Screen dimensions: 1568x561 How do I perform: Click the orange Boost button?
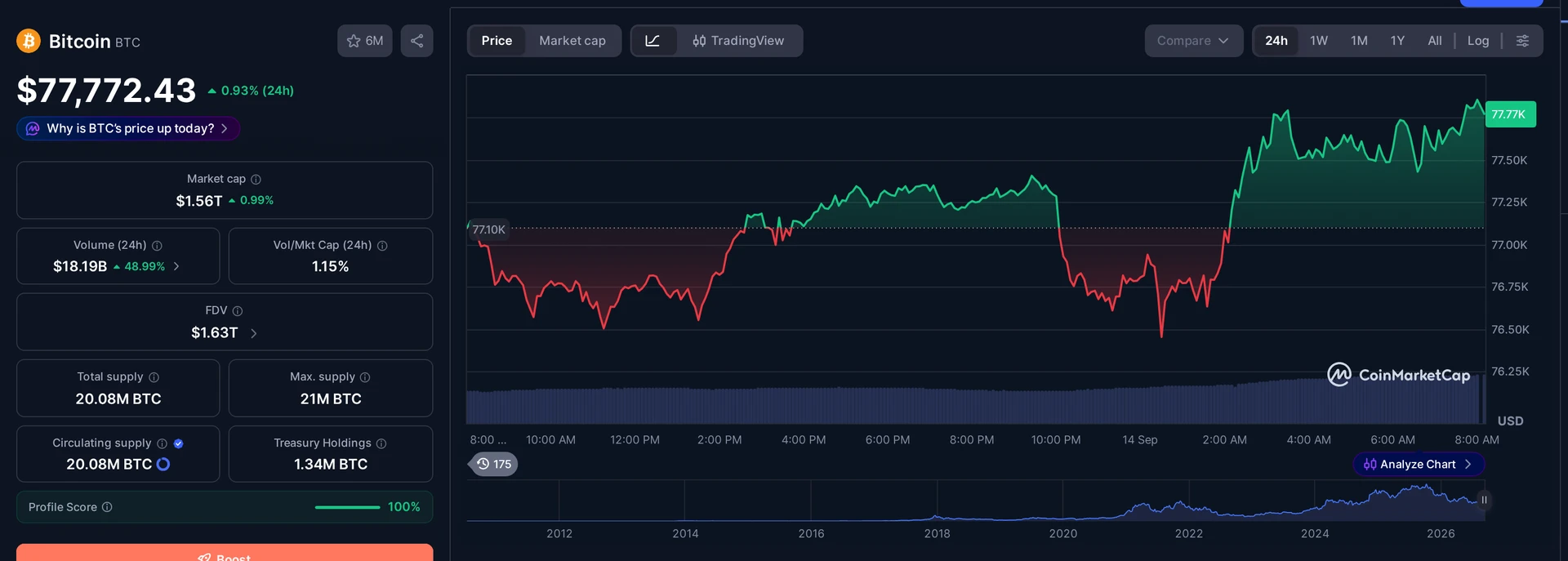225,553
